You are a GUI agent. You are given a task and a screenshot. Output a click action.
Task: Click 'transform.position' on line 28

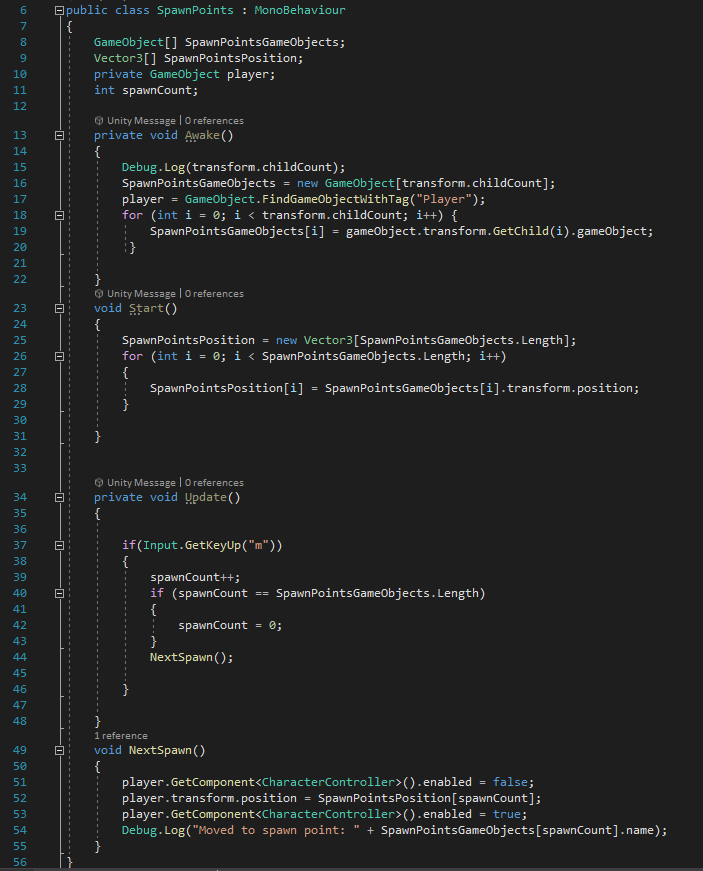(x=569, y=388)
